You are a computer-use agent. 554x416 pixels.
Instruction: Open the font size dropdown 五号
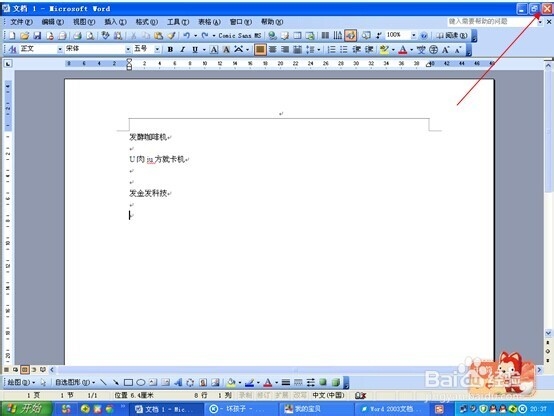click(157, 49)
